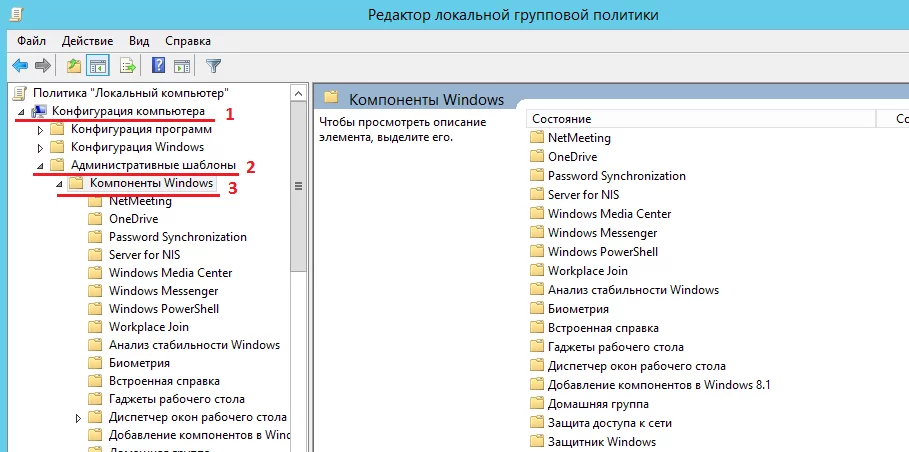
Task: Click the Forward arrow toolbar icon
Action: (x=43, y=66)
